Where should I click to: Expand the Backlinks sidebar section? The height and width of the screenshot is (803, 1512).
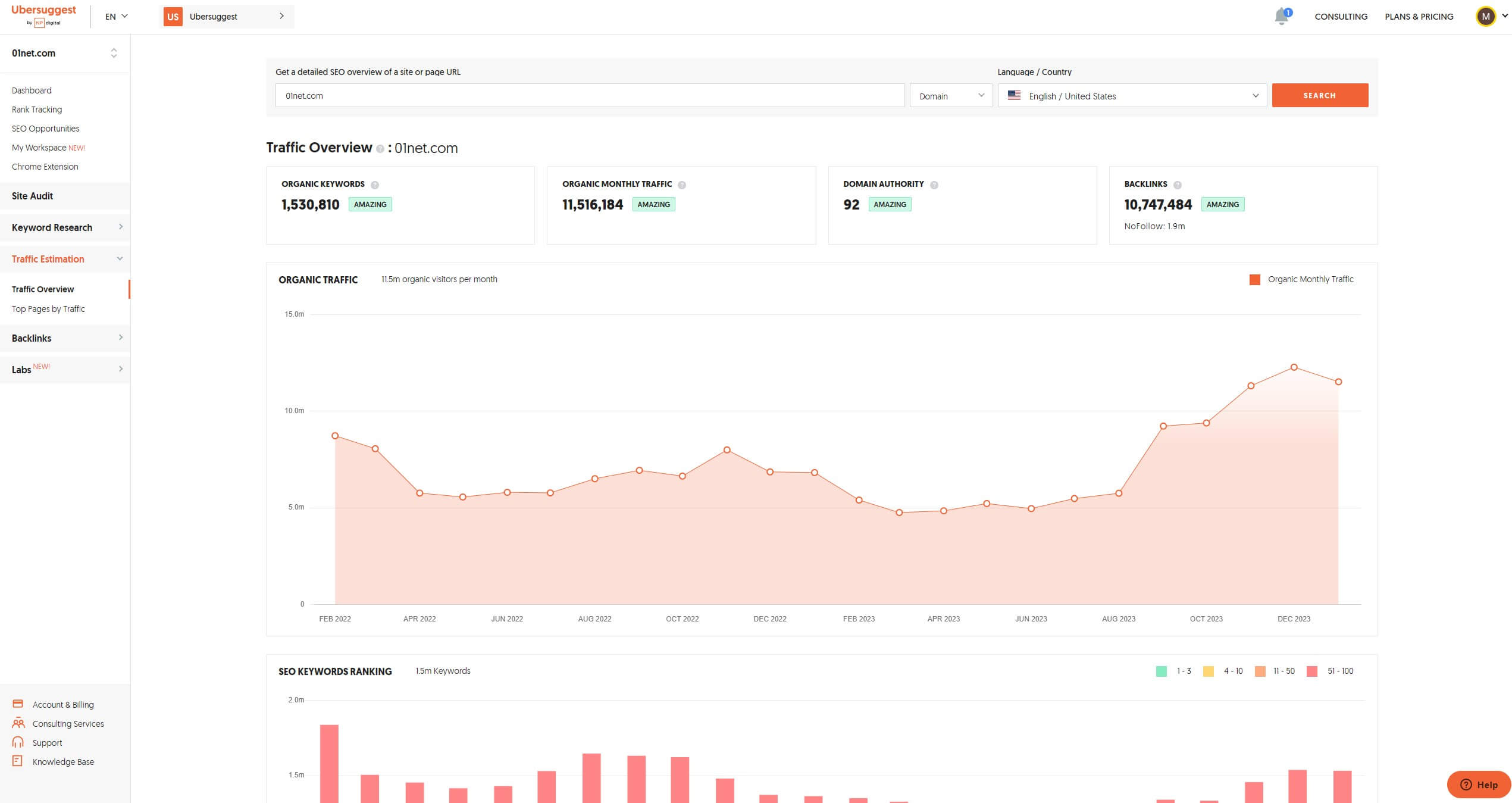pos(65,338)
